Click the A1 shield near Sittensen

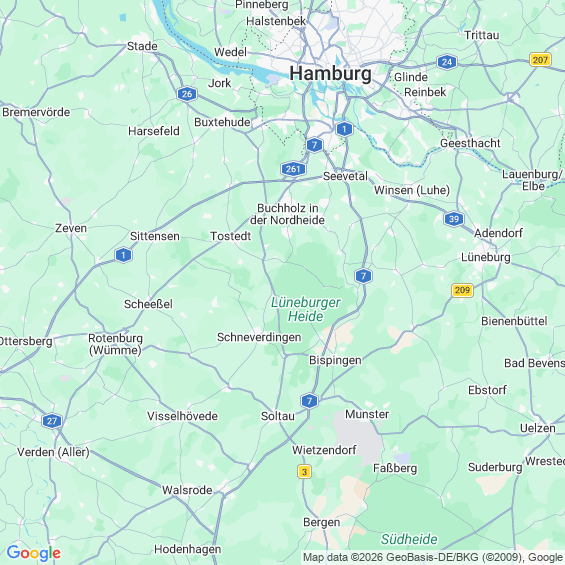coord(124,255)
